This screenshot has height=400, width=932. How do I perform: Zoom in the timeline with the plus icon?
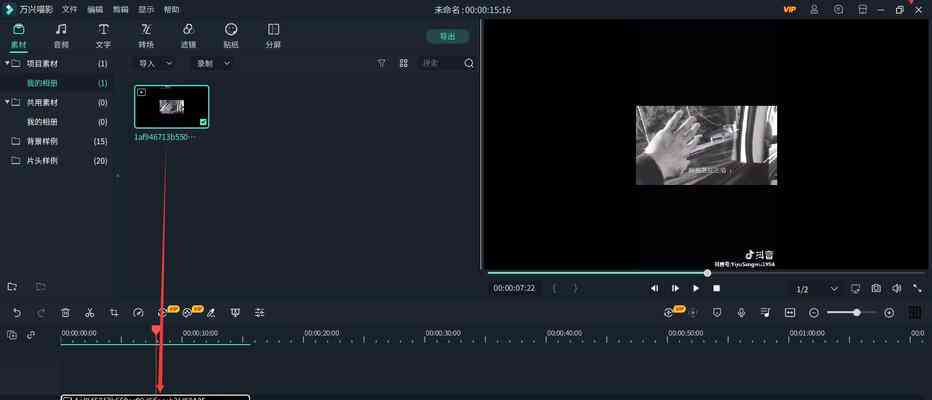click(889, 313)
